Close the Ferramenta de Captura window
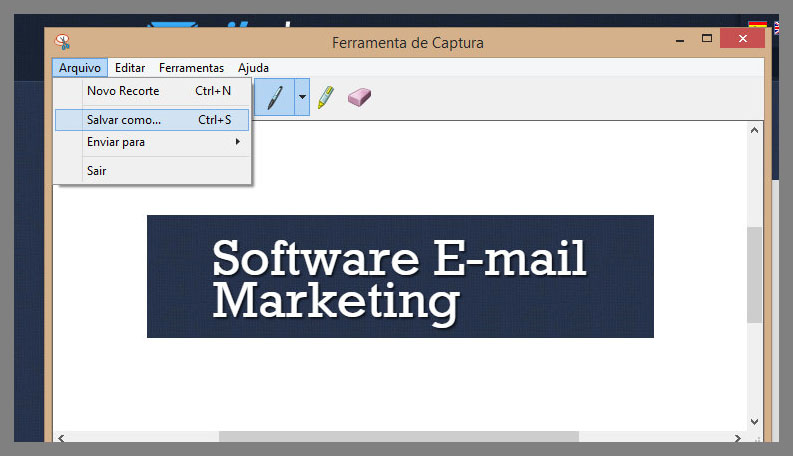The width and height of the screenshot is (793, 456). coord(742,38)
